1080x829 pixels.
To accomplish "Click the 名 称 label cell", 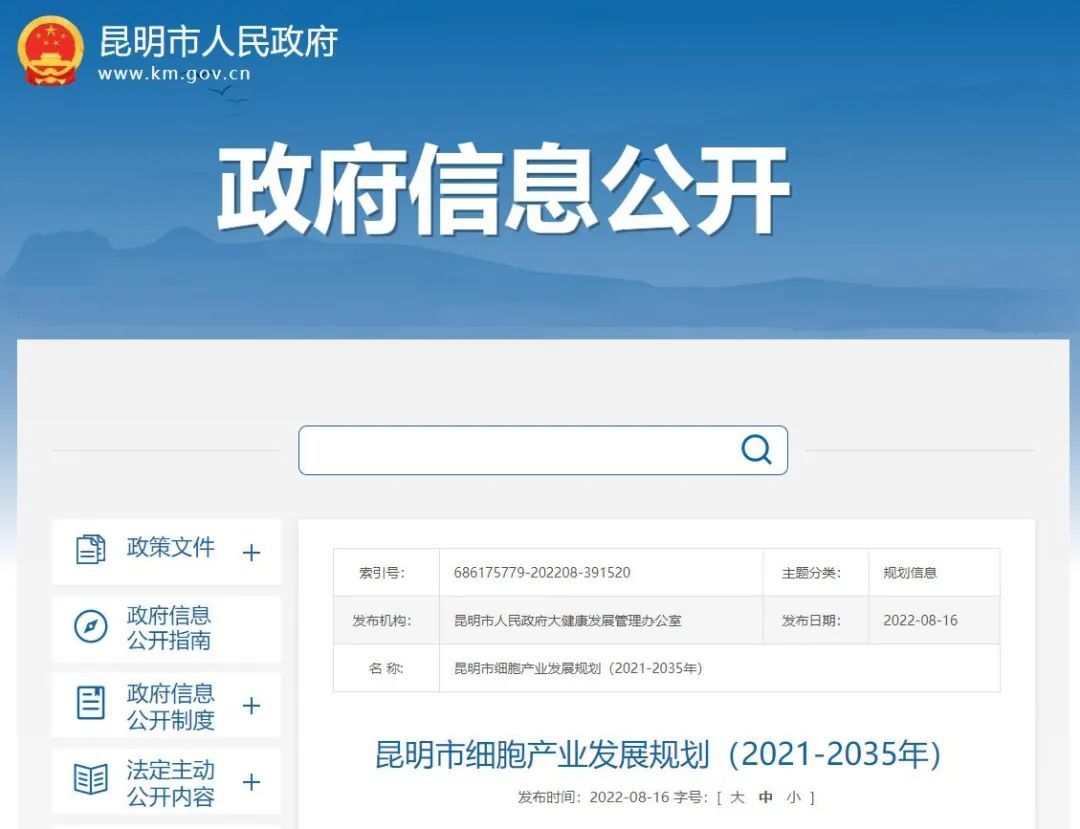I will click(386, 668).
